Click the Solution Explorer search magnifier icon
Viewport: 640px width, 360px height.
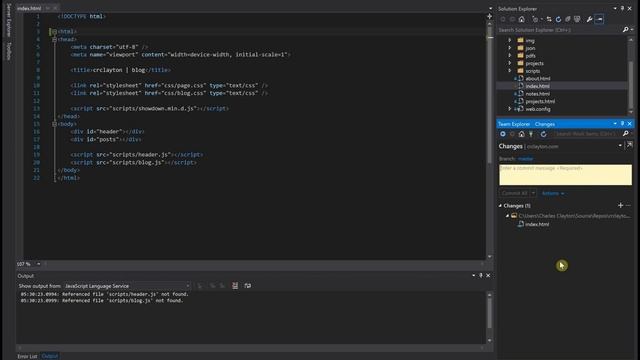[x=625, y=30]
